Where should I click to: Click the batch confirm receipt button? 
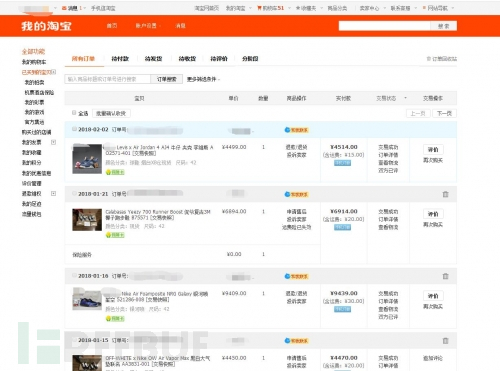[x=111, y=113]
